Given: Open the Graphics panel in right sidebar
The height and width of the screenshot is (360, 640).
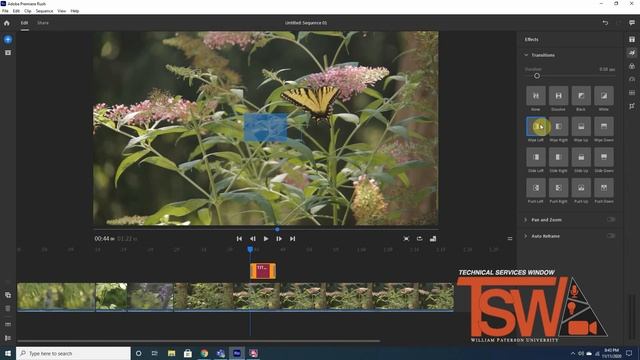Looking at the screenshot, I should pos(632,39).
